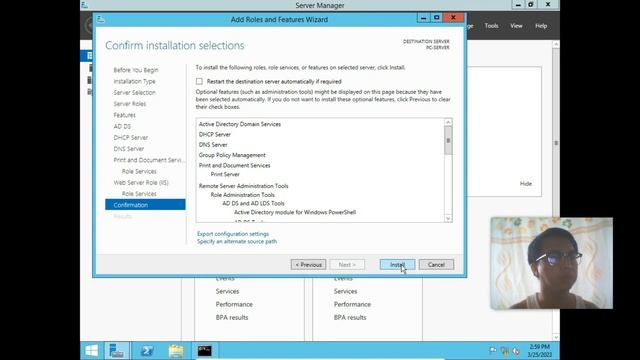The height and width of the screenshot is (360, 640).
Task: Click network status tray icon
Action: click(x=505, y=351)
